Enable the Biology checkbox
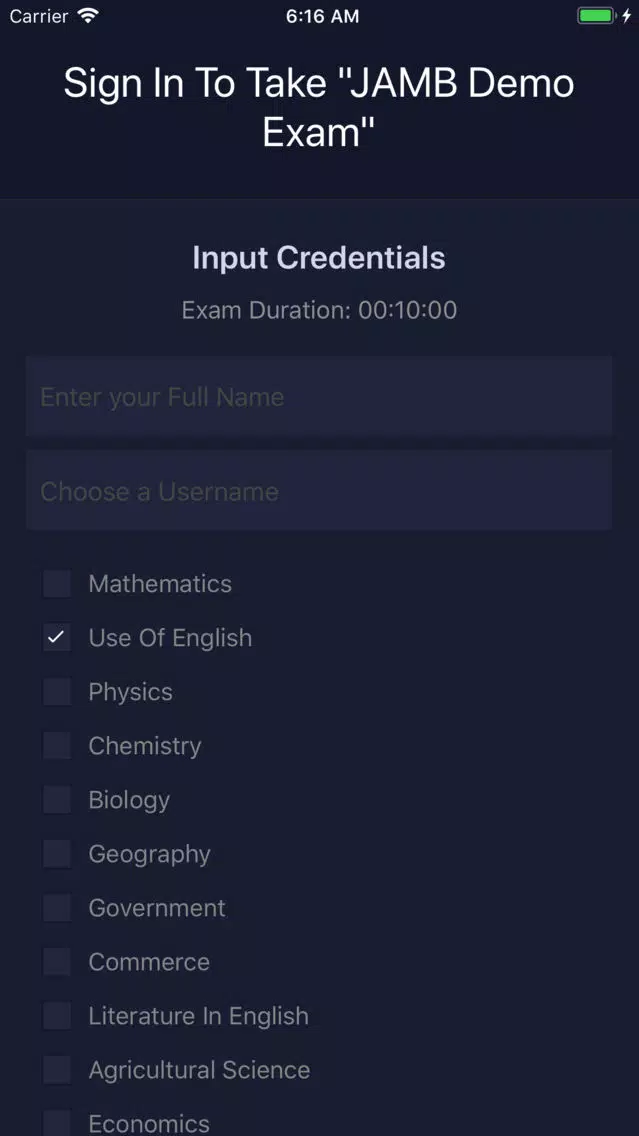The height and width of the screenshot is (1136, 639). [x=57, y=800]
